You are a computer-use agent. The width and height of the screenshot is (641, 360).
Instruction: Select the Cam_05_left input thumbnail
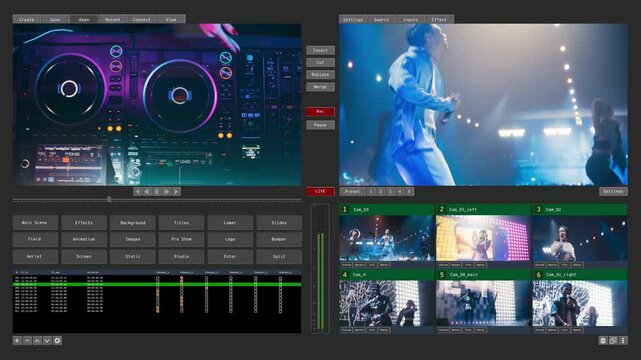[483, 238]
